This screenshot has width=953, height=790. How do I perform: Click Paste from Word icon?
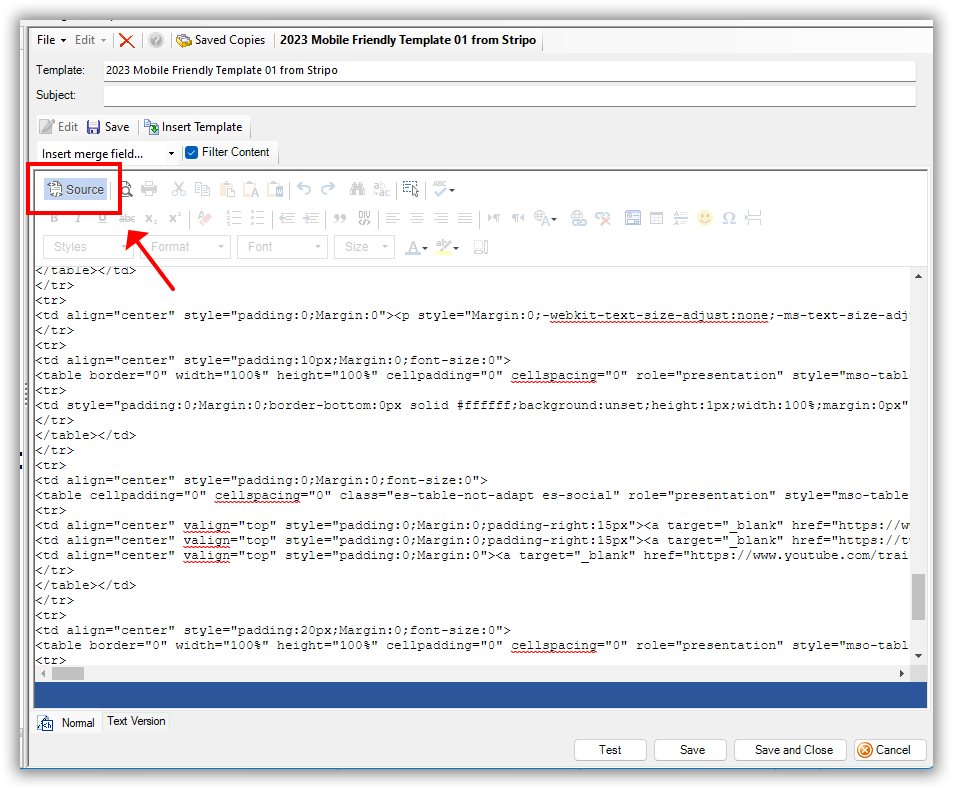[275, 189]
